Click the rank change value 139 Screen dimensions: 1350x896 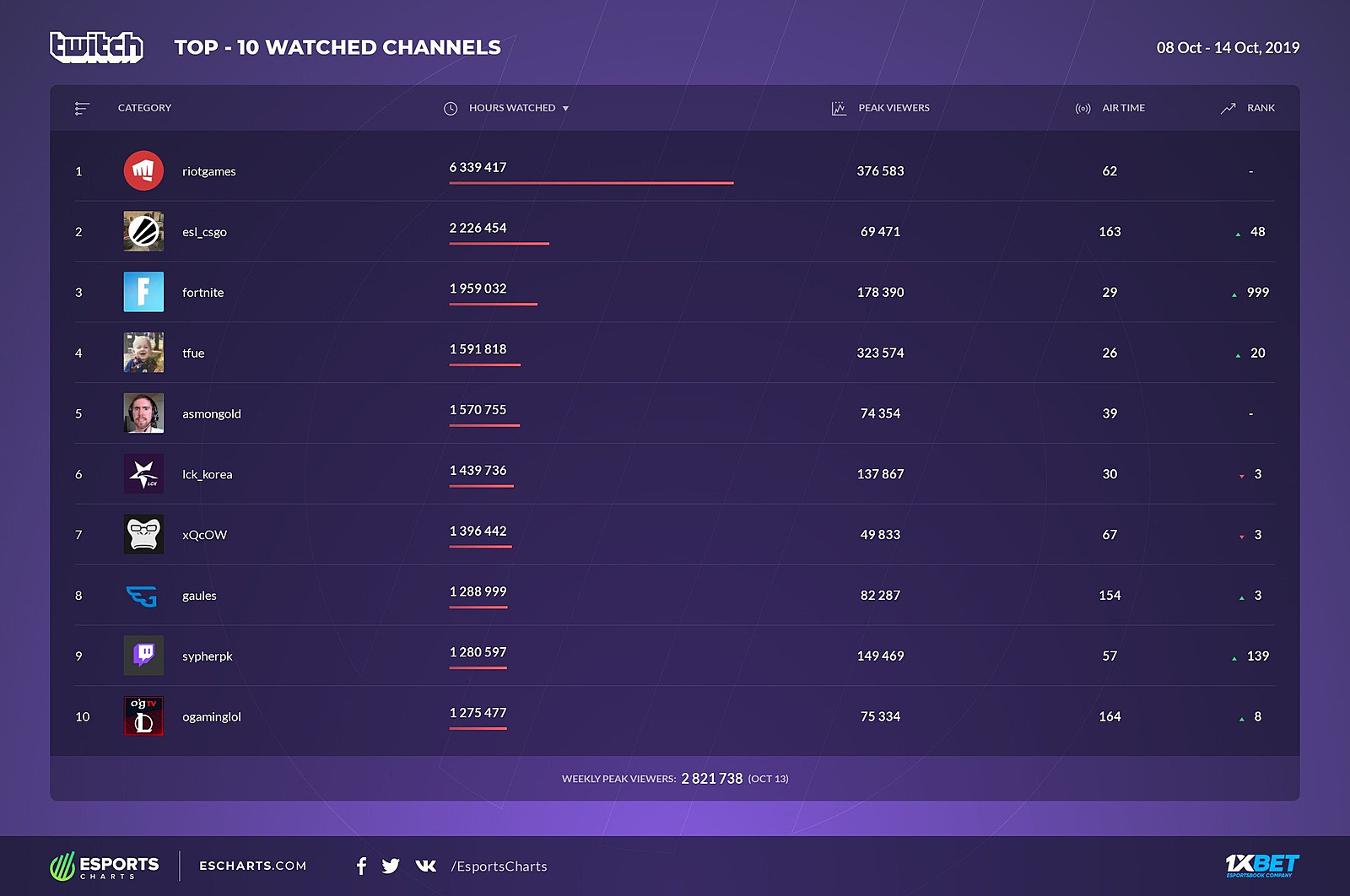click(x=1258, y=656)
